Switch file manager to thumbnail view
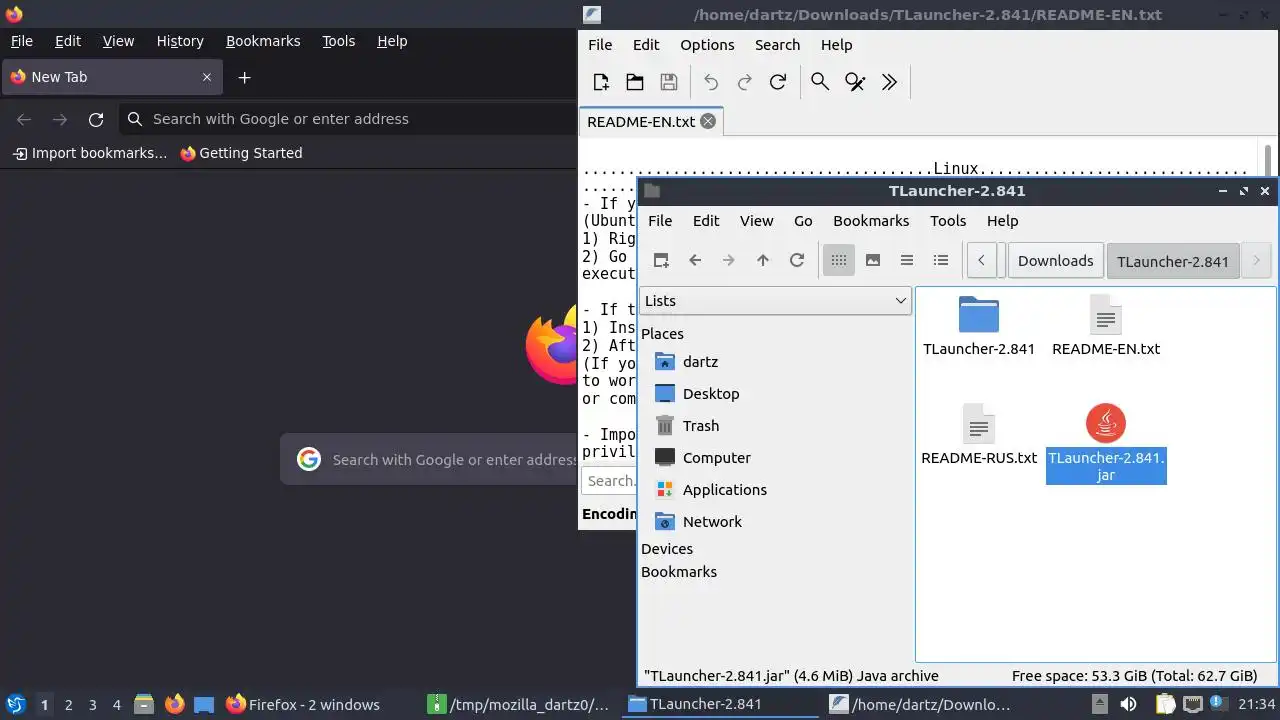 [873, 260]
